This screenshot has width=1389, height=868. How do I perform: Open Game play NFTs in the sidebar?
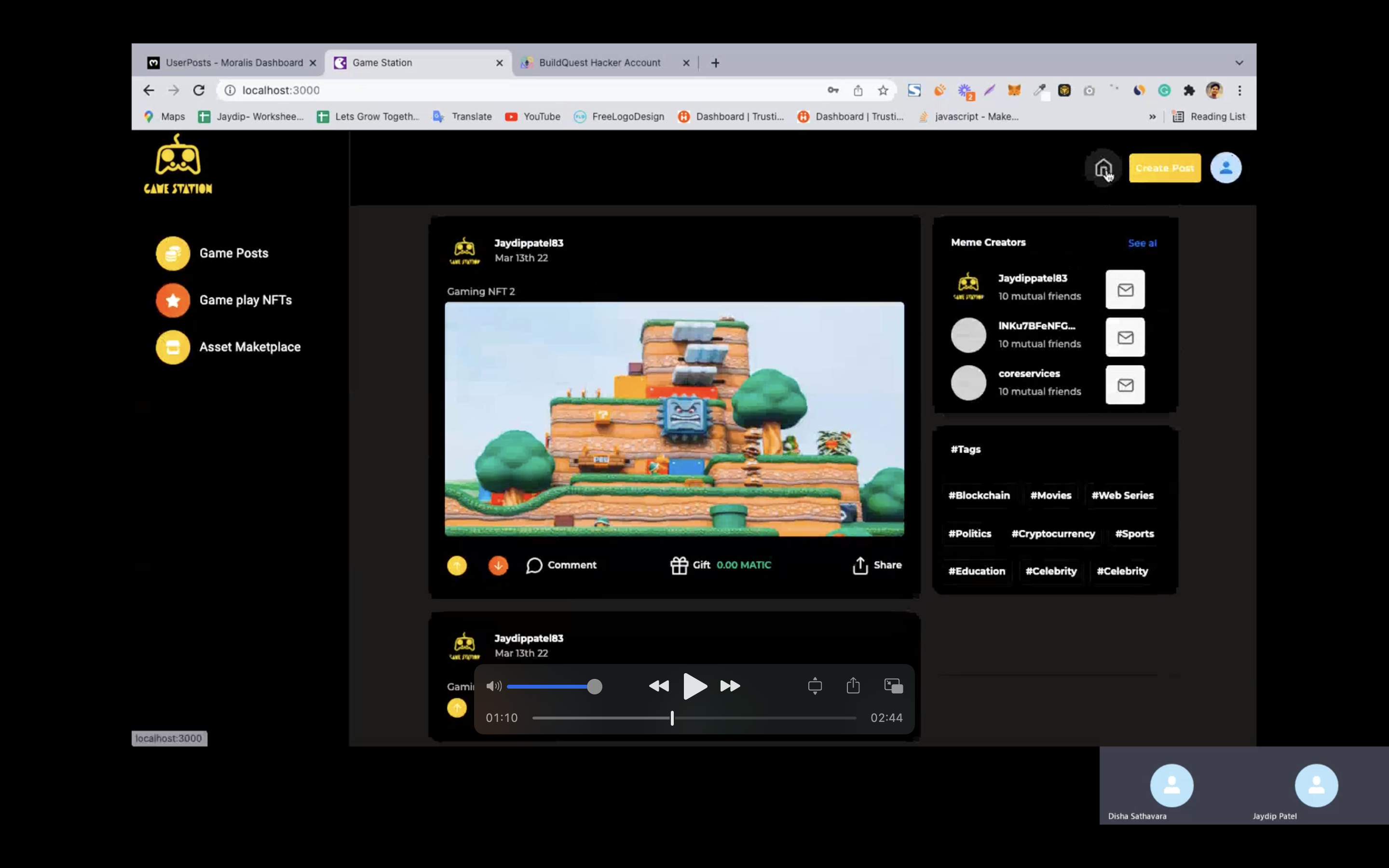[x=224, y=300]
